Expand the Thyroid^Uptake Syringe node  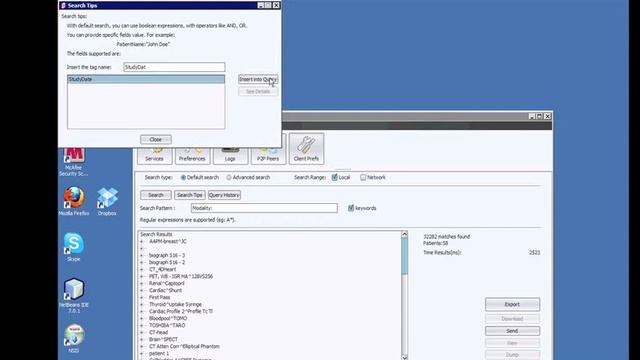142,304
